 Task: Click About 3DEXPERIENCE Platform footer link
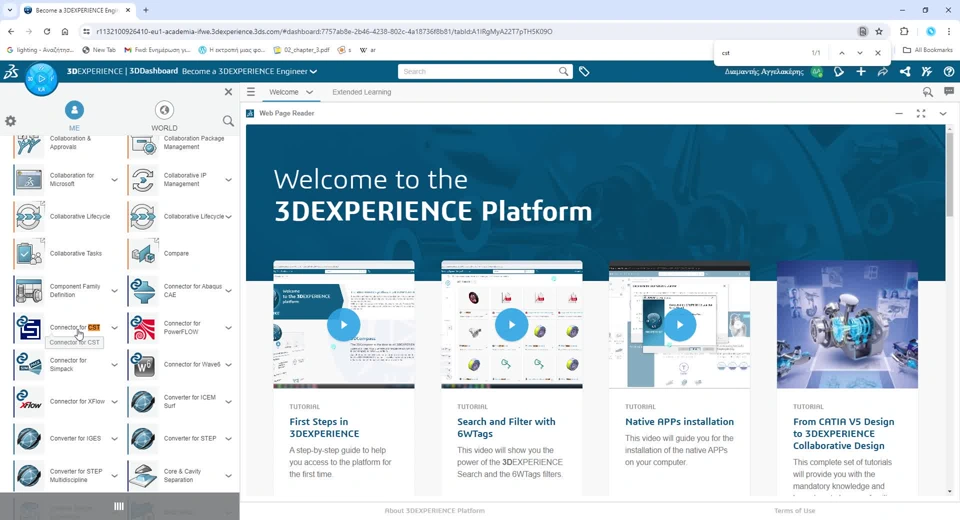434,510
